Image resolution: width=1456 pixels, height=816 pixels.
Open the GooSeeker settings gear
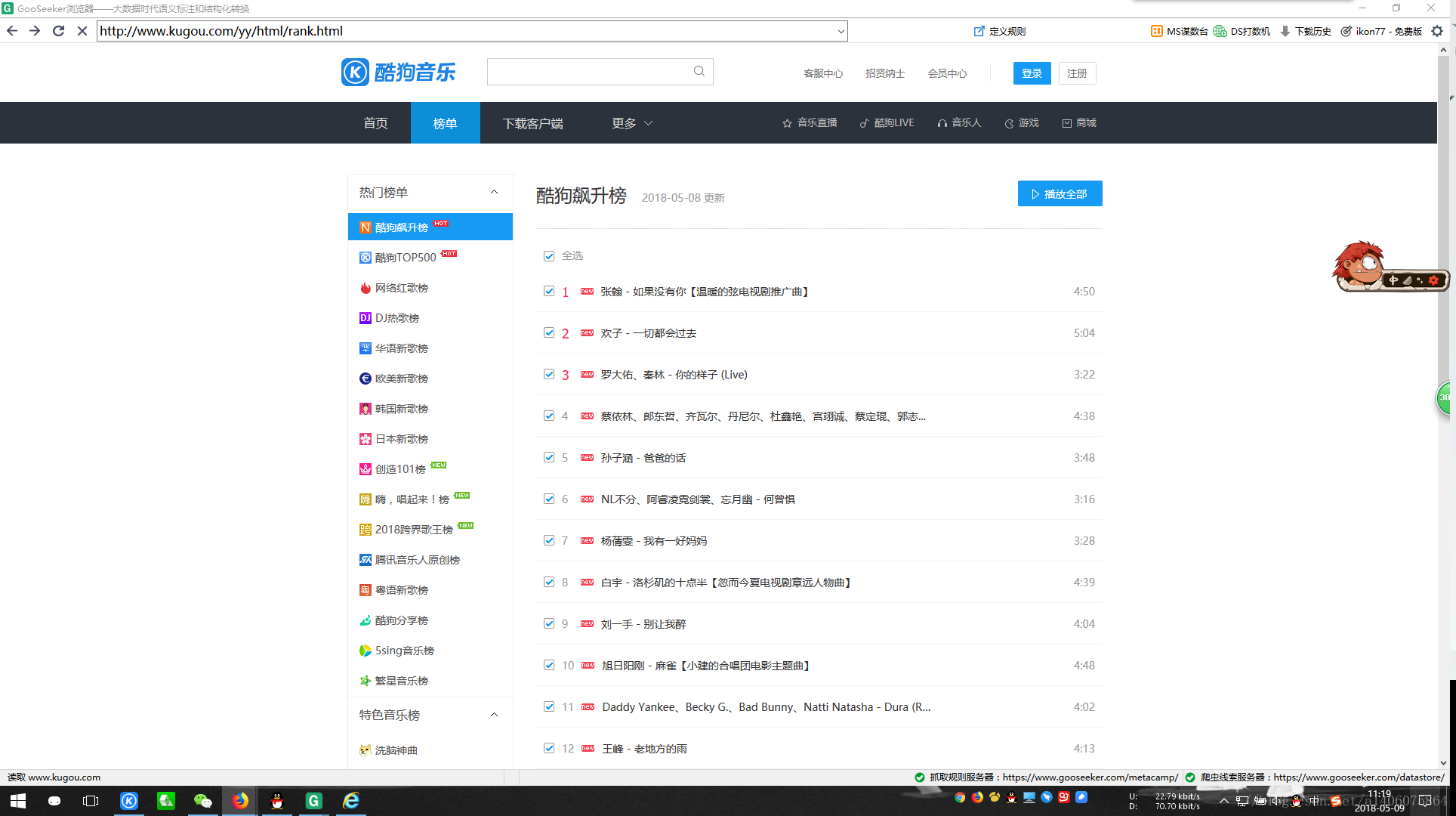click(x=1437, y=31)
